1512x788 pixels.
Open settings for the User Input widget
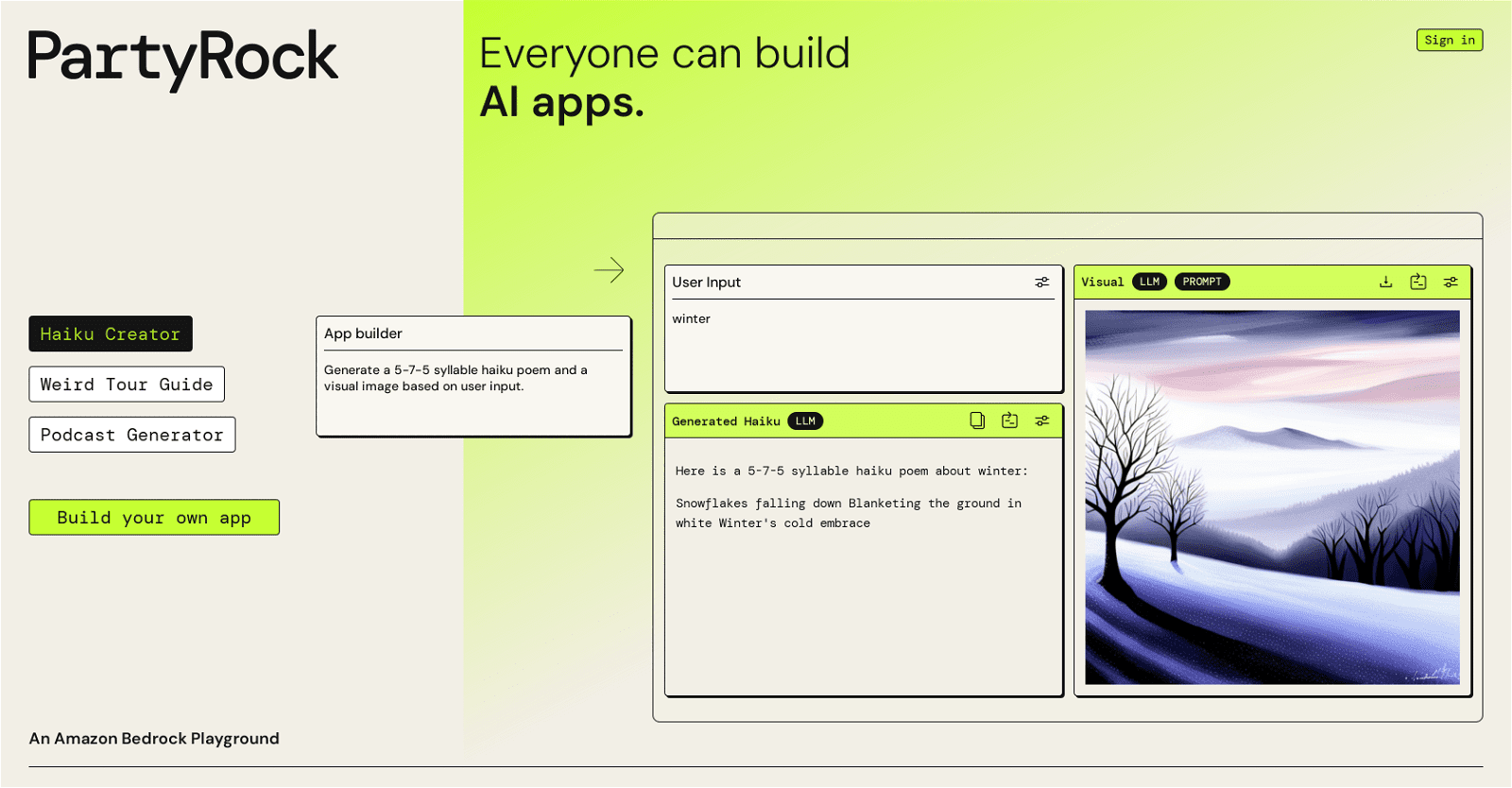1041,283
